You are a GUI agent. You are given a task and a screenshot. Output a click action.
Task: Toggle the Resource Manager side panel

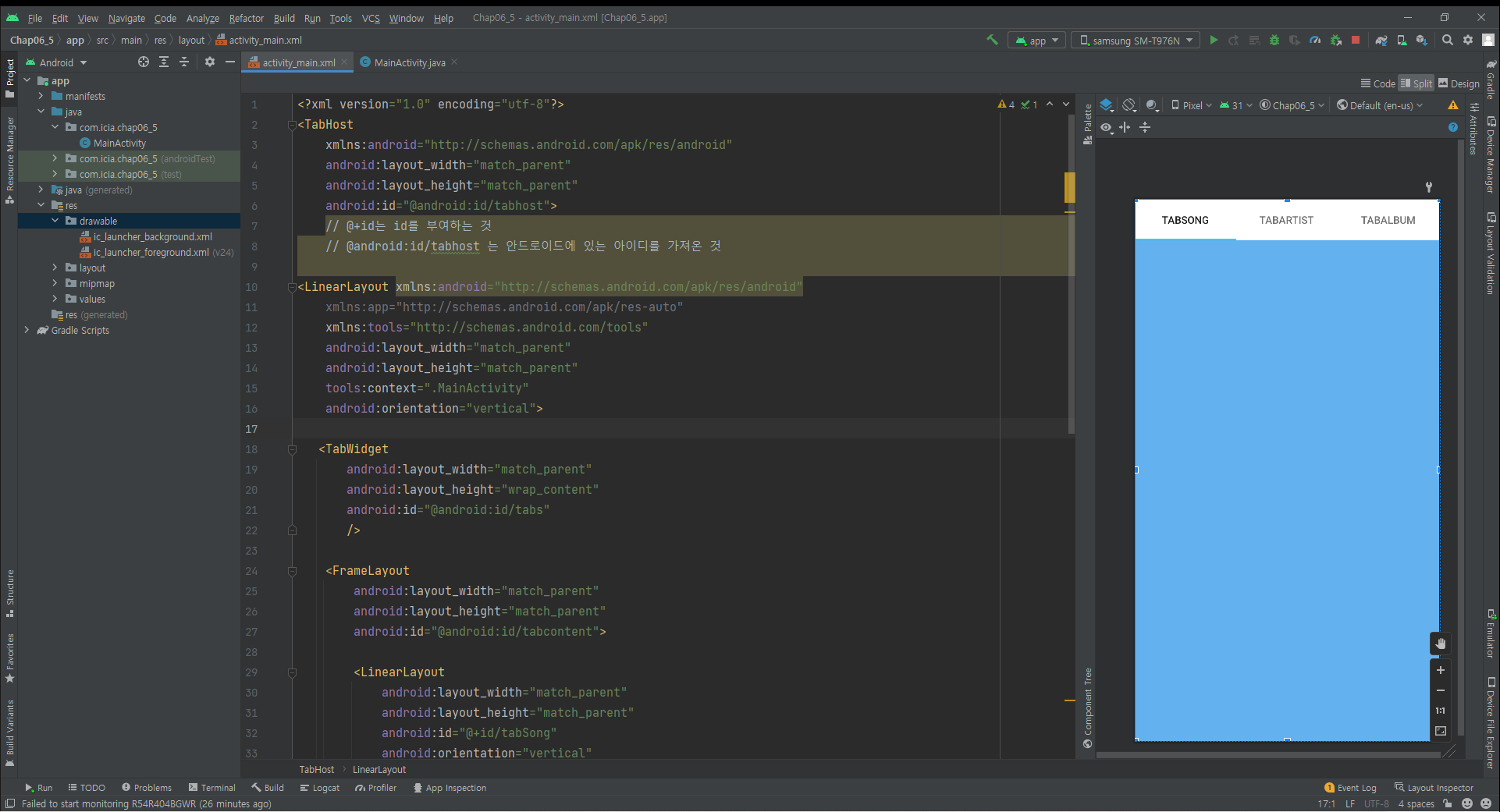pyautogui.click(x=9, y=161)
